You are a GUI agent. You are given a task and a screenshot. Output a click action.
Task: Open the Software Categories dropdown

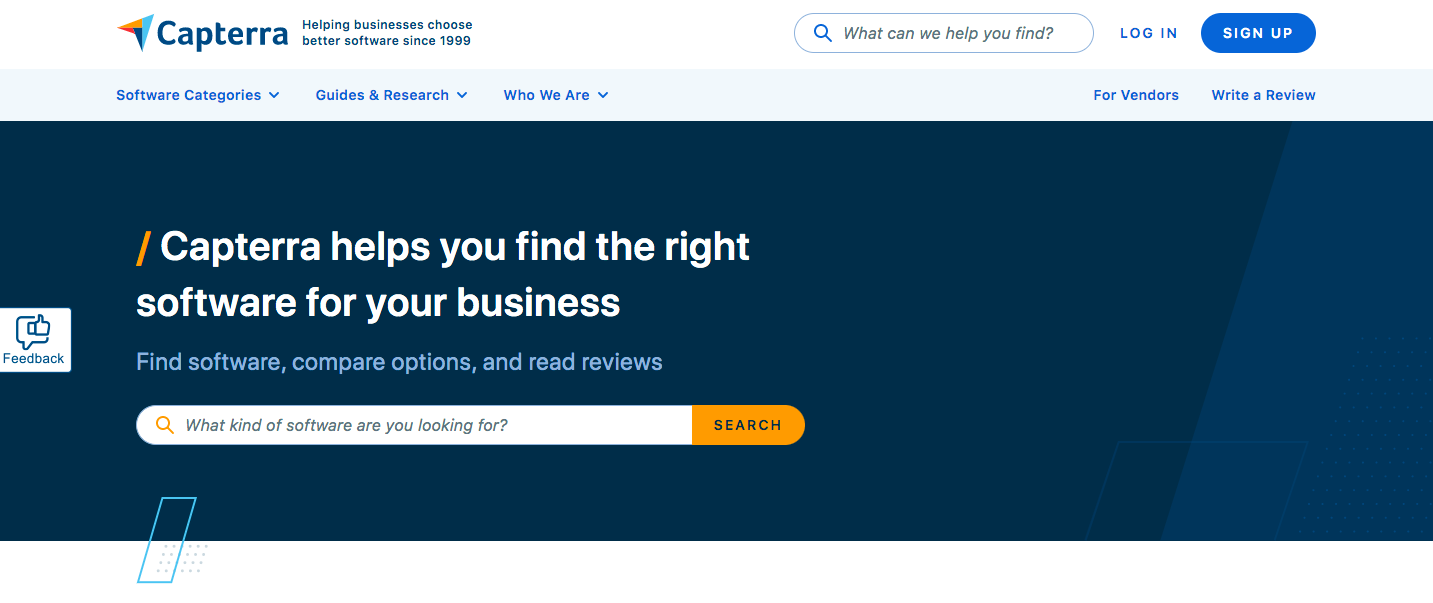(x=190, y=95)
